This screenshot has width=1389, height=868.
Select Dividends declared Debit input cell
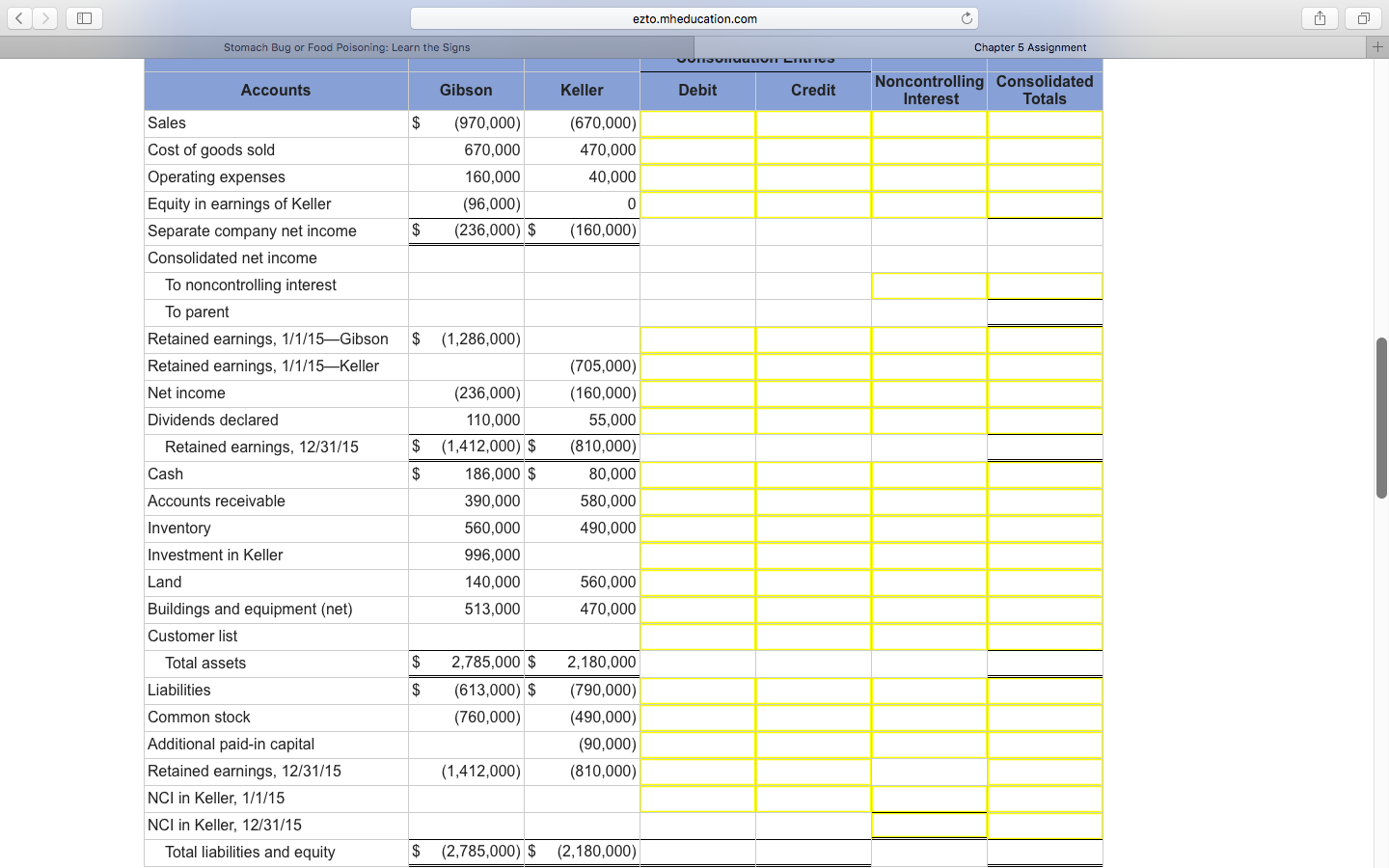pyautogui.click(x=697, y=420)
